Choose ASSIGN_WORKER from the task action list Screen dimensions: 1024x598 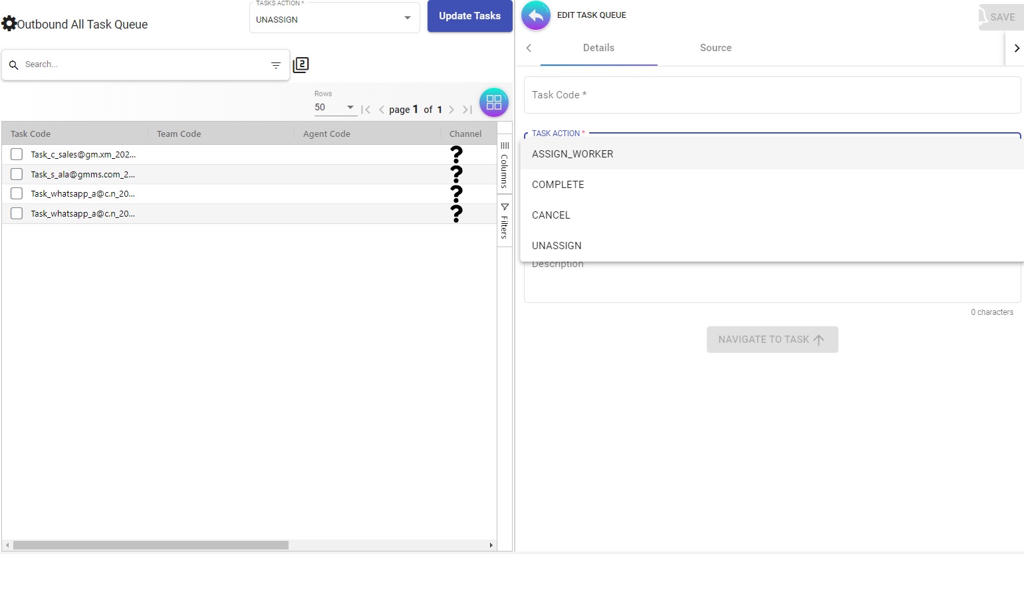pos(572,154)
